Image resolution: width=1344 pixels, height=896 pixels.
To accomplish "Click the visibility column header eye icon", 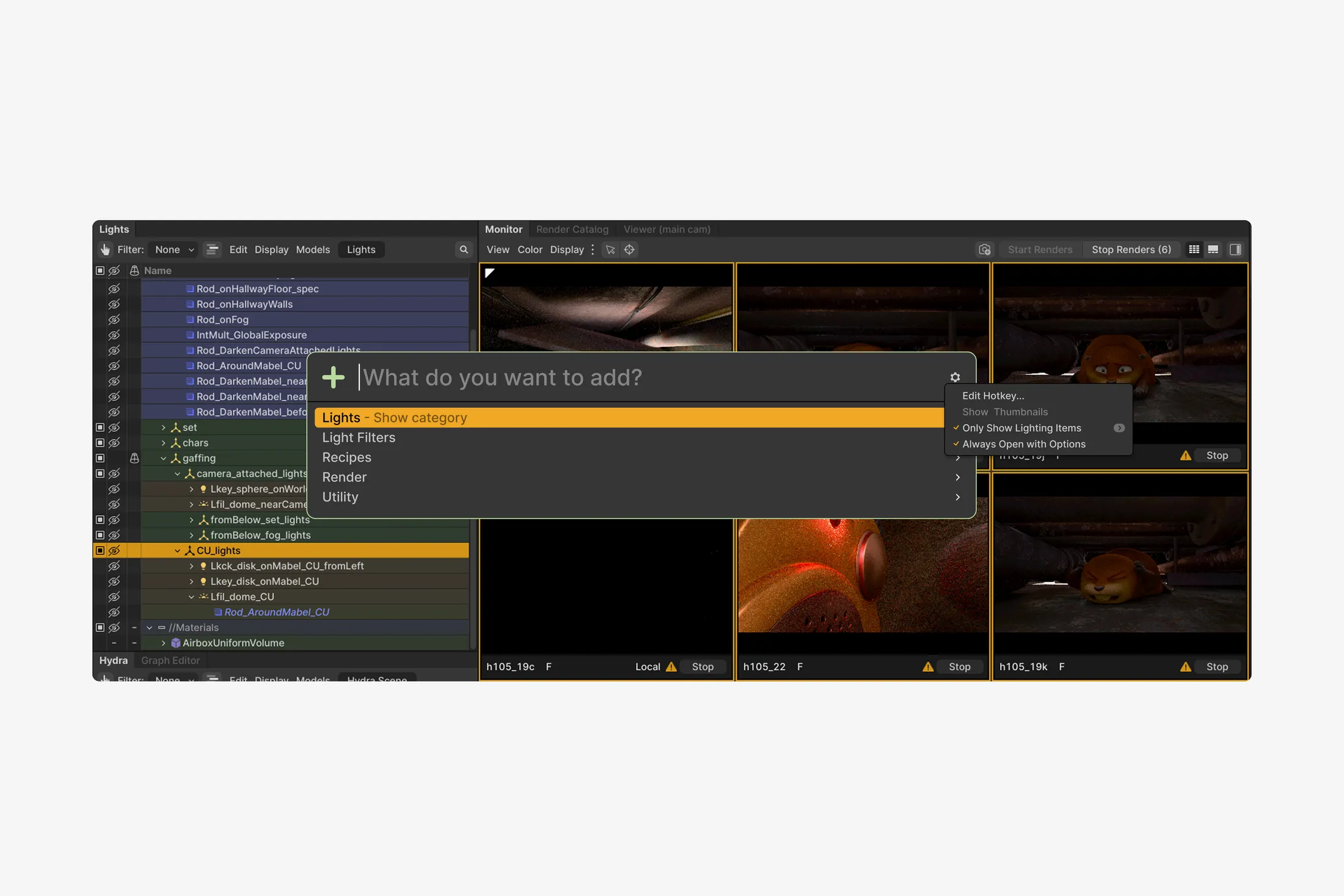I will pyautogui.click(x=114, y=270).
